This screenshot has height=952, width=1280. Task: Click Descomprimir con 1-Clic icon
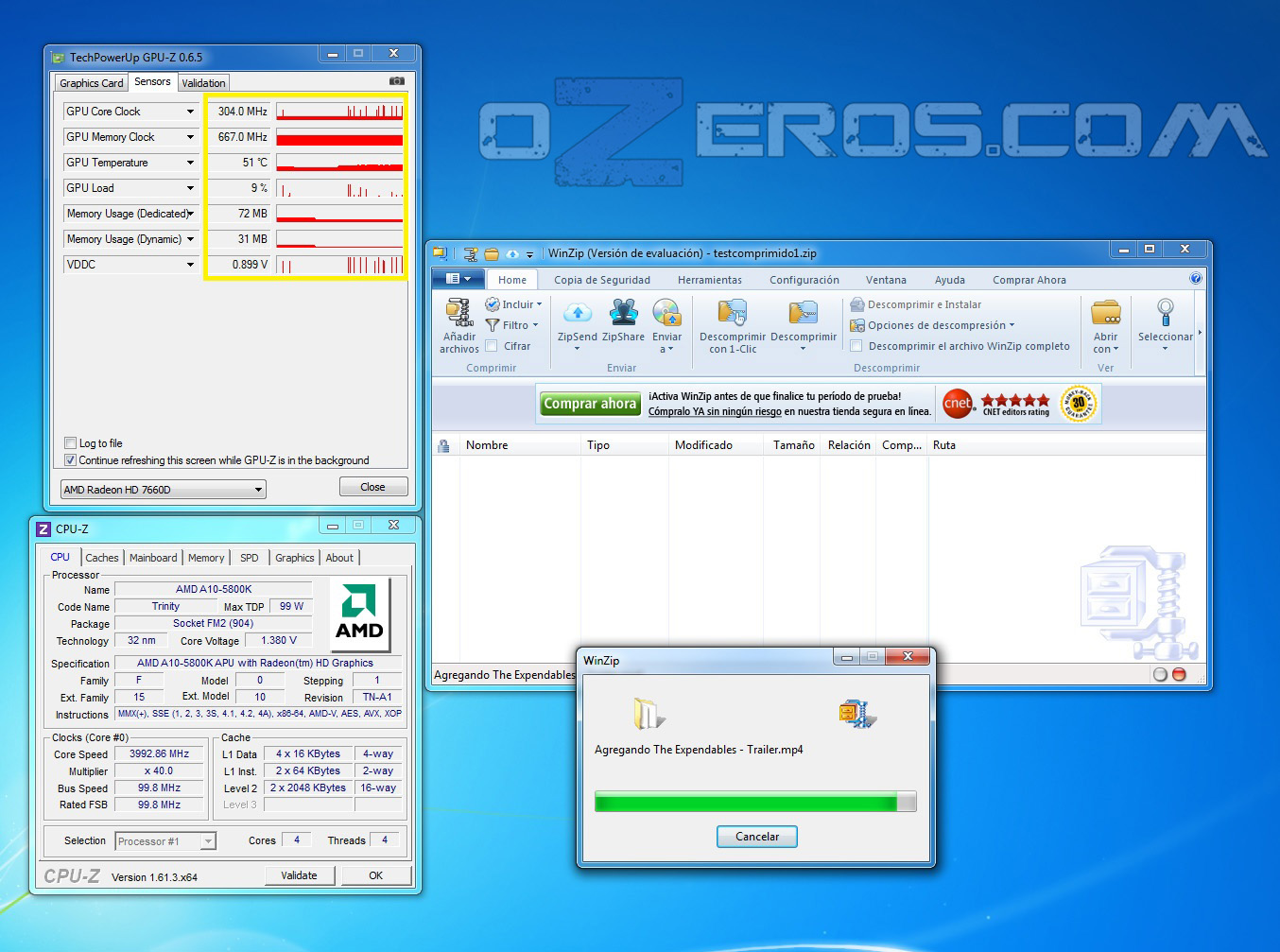[x=733, y=313]
